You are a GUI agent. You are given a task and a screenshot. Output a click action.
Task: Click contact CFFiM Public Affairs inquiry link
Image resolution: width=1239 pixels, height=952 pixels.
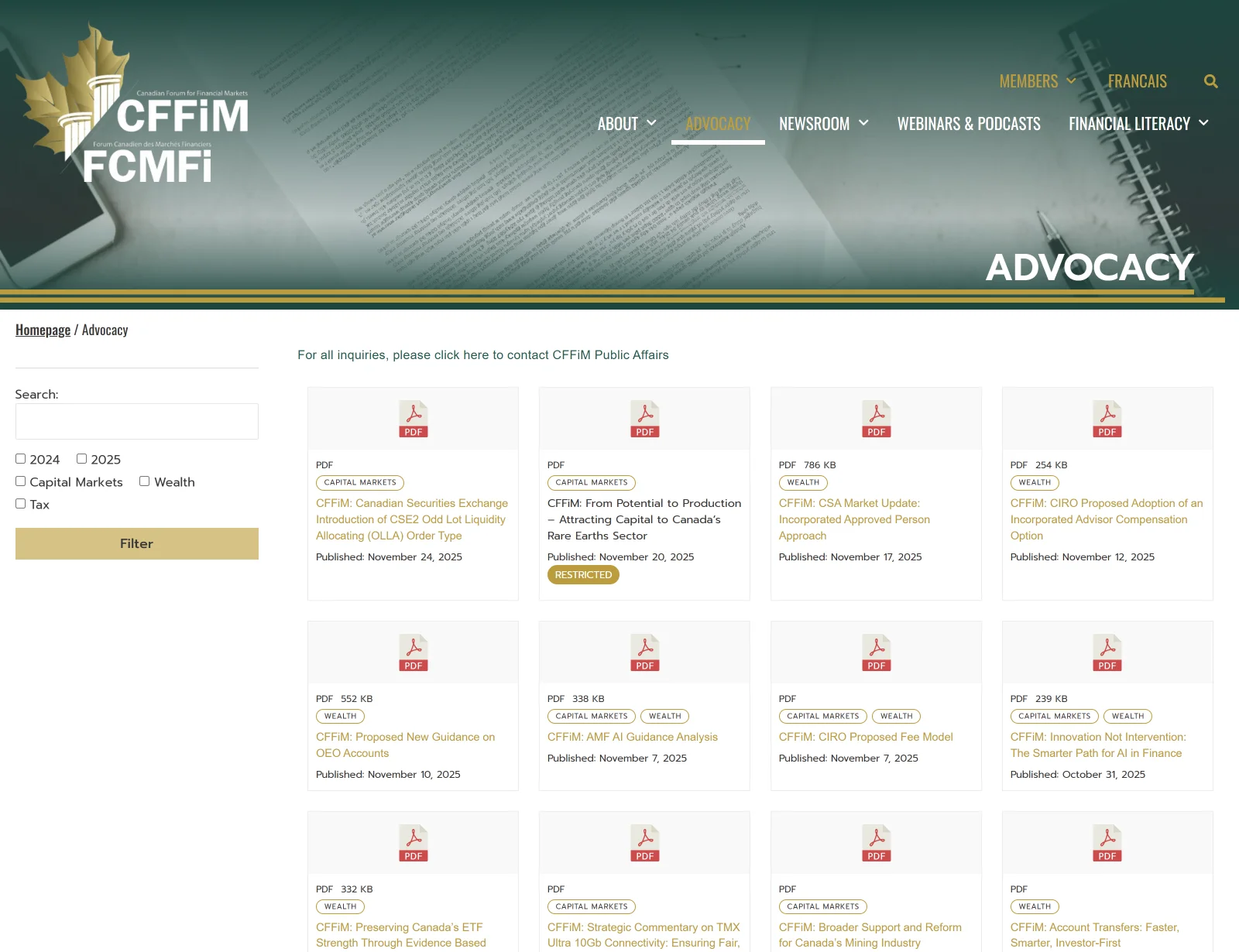tap(483, 354)
